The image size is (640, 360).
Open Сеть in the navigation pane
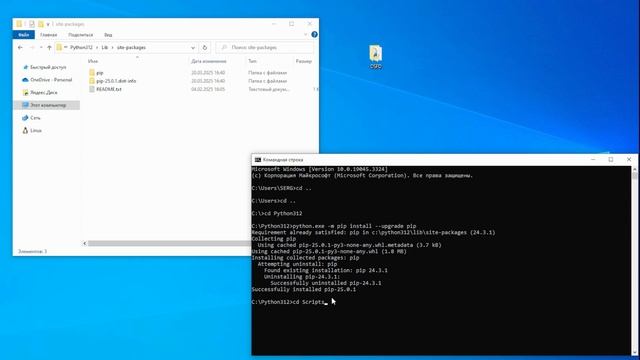click(35, 118)
